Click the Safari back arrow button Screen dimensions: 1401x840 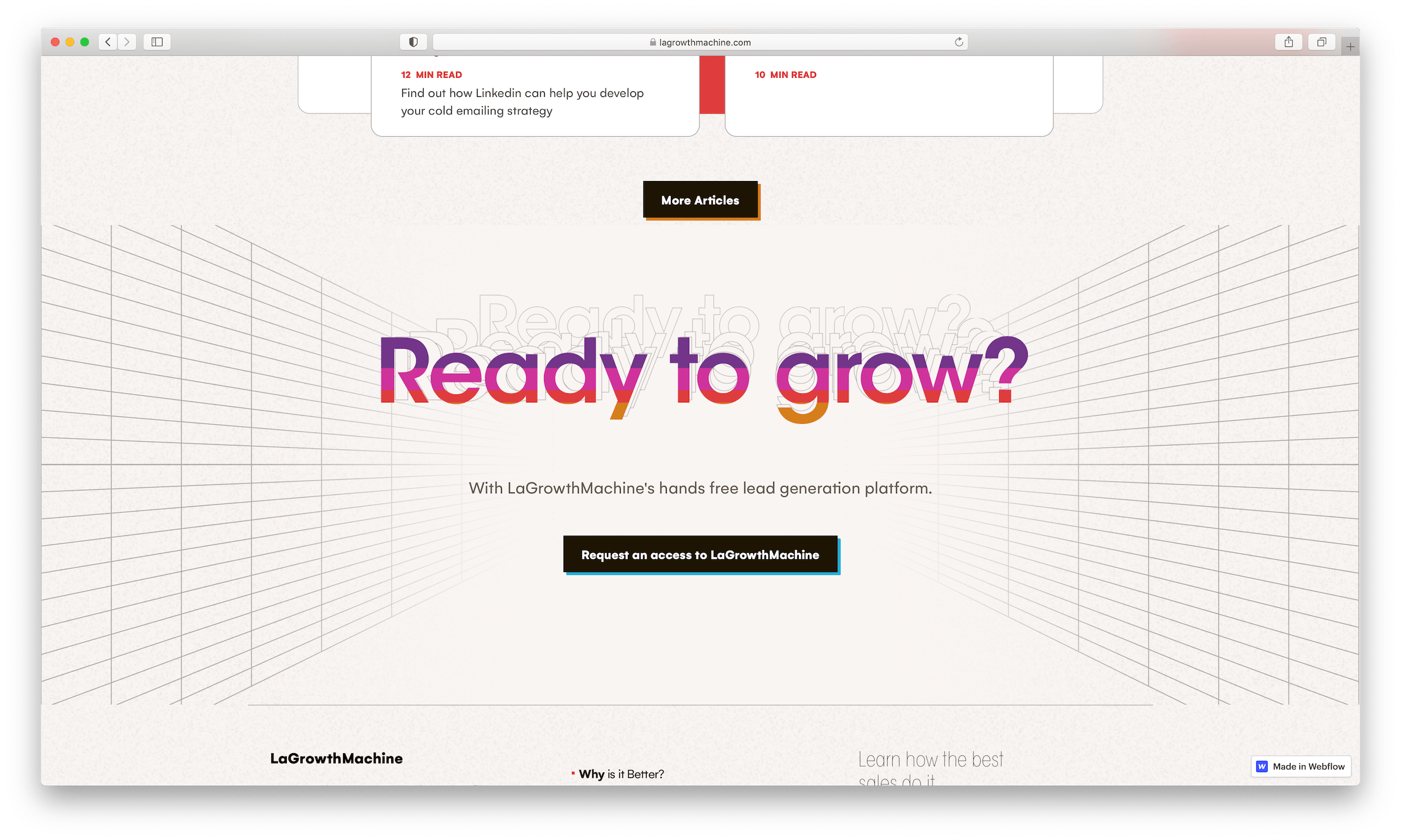click(x=108, y=42)
